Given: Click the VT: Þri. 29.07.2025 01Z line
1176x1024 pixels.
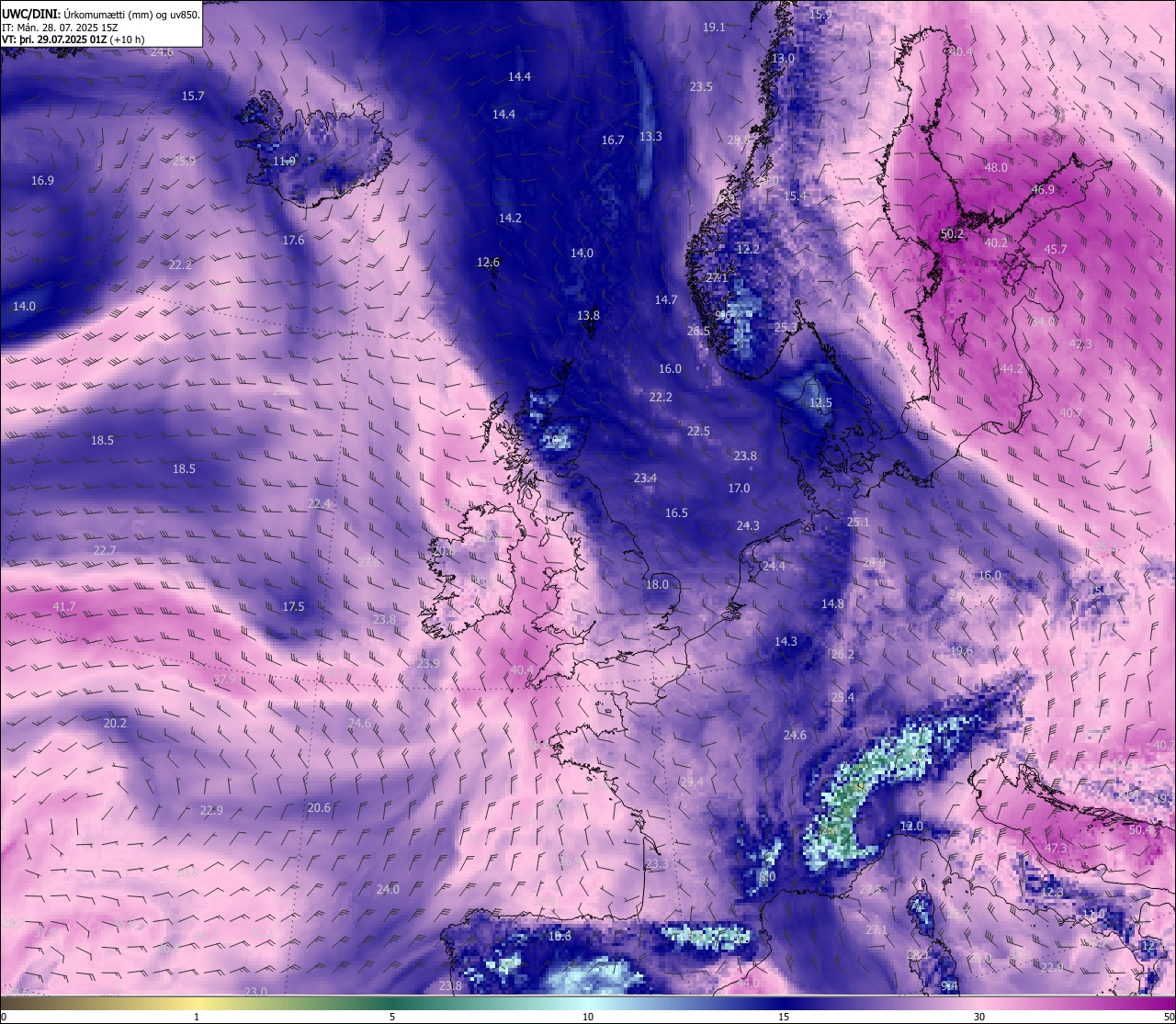Looking at the screenshot, I should coord(73,39).
